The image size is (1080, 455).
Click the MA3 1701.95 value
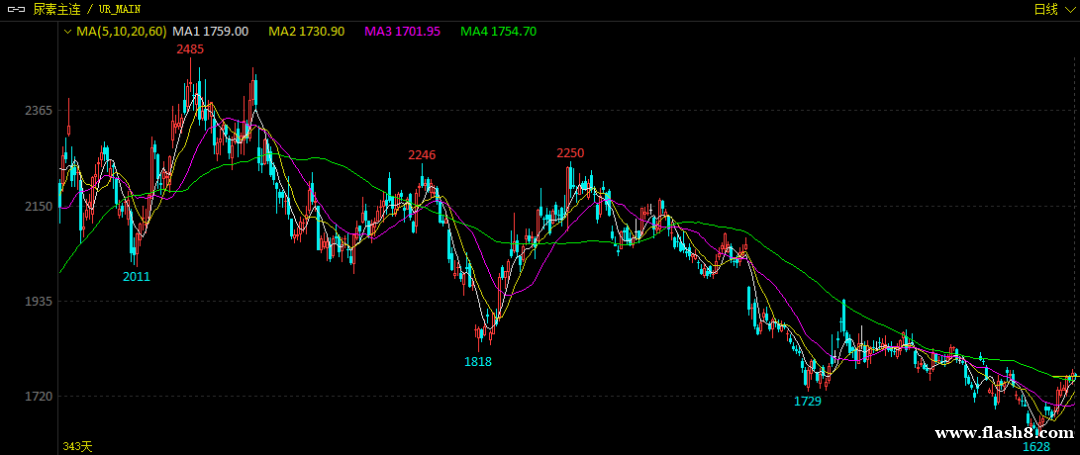402,31
